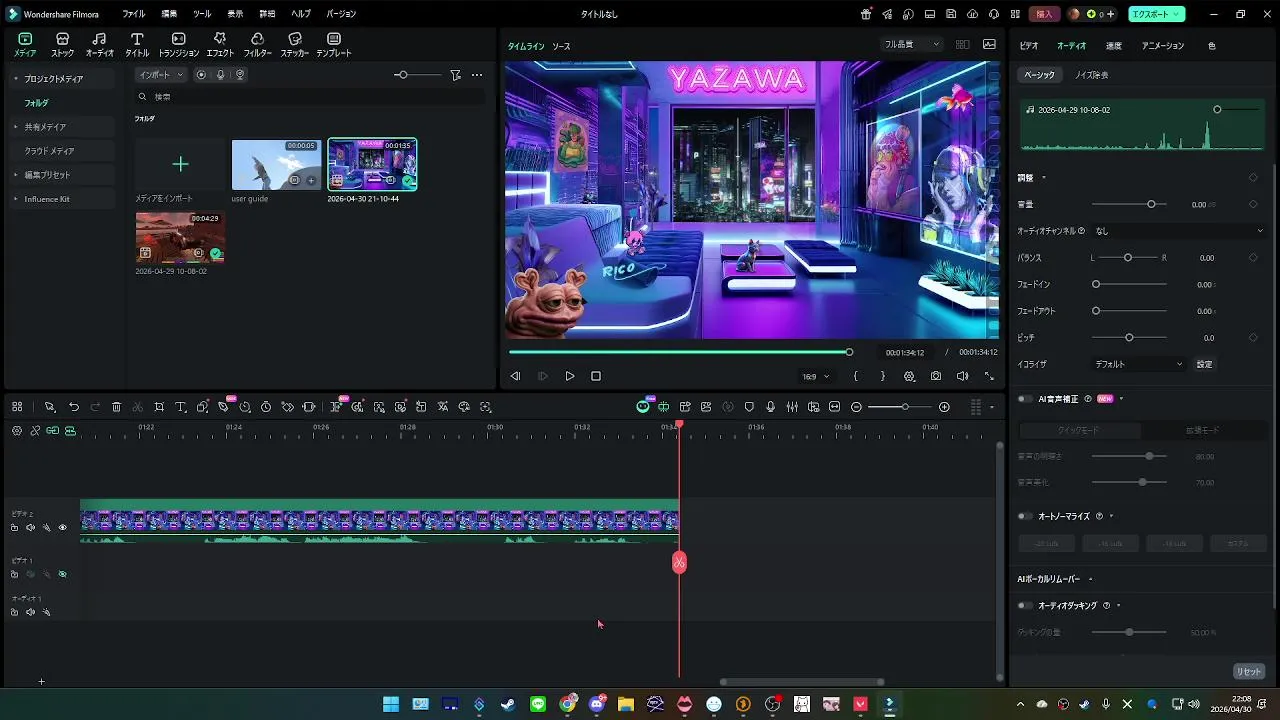Open the 16:9 aspect ratio dropdown

click(x=816, y=376)
